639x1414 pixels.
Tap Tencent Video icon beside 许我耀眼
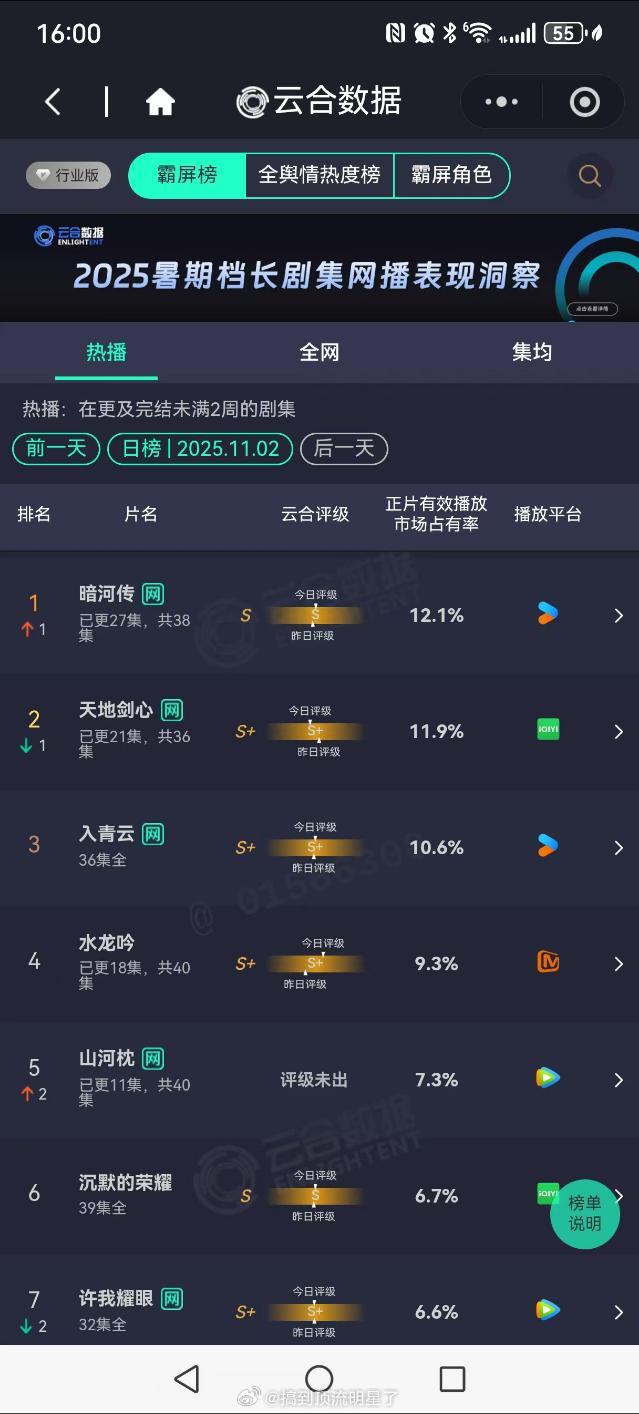(x=547, y=1311)
